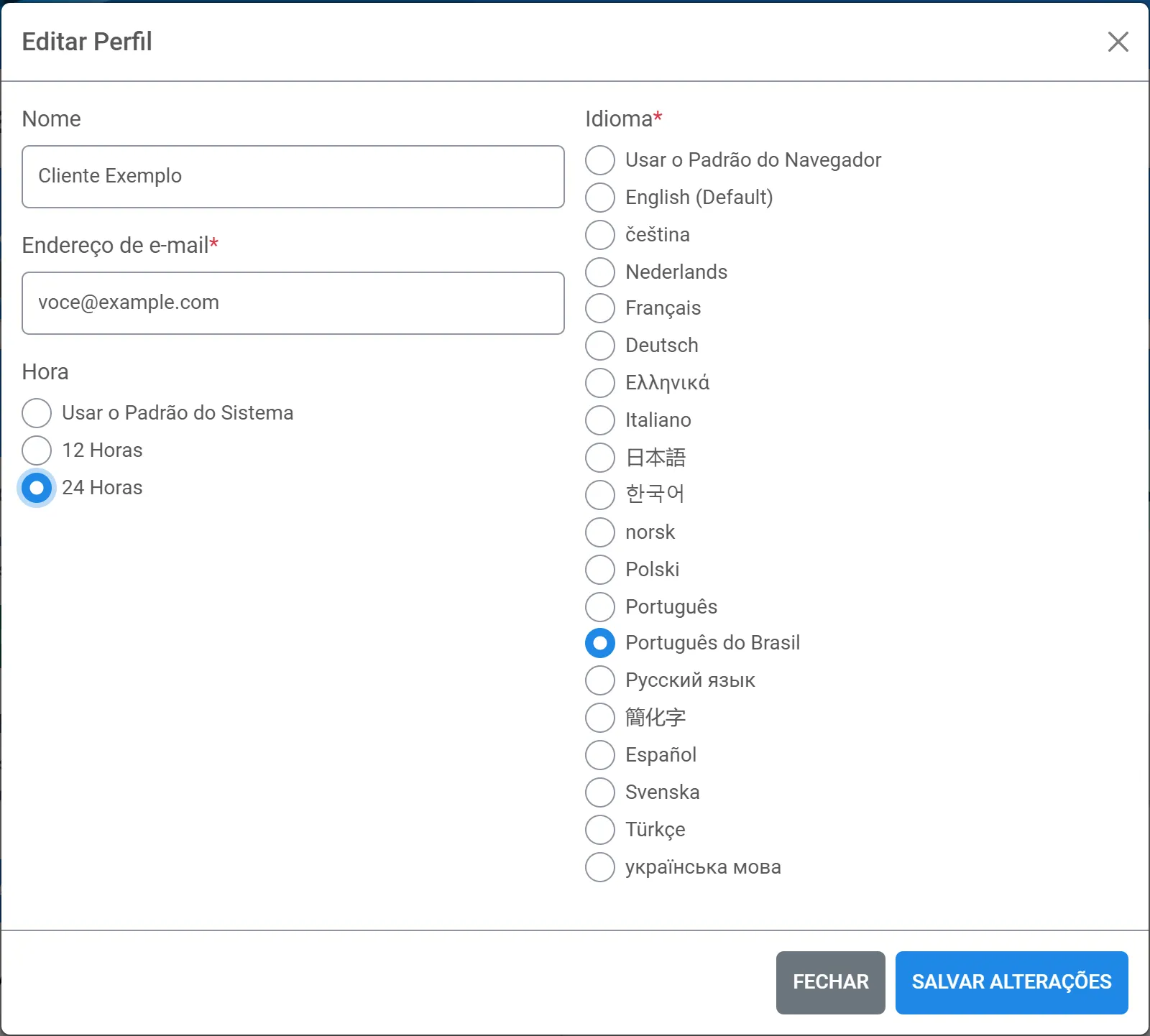
Task: Click the Endereço de e-mail field
Action: 293,303
